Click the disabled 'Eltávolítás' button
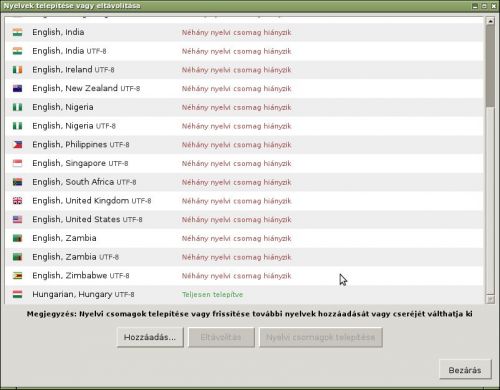This screenshot has width=500, height=390. point(221,337)
